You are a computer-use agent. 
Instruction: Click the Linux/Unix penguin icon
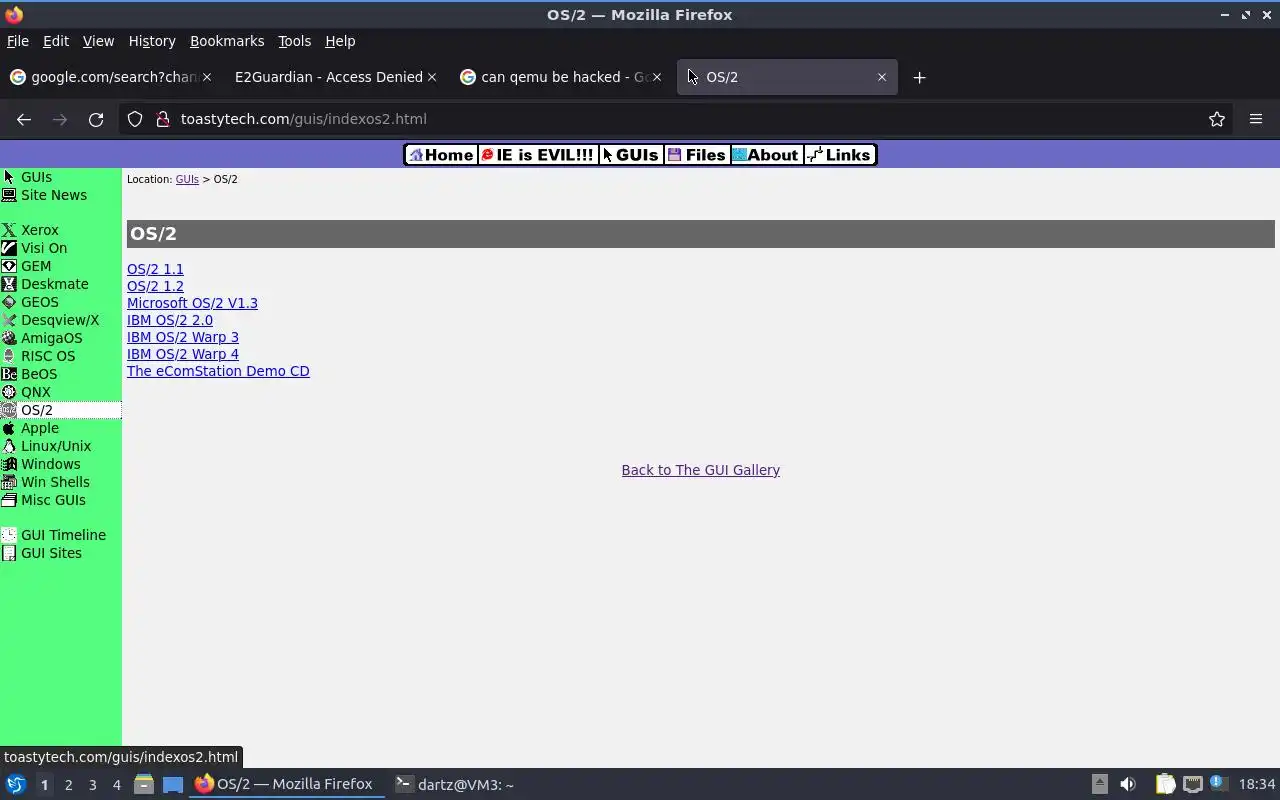9,446
